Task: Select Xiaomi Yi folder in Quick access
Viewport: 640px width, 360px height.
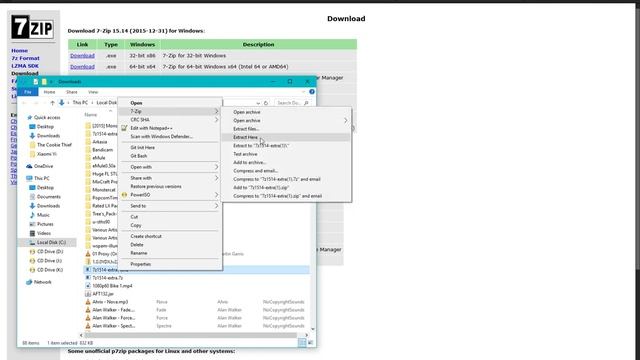Action: (47, 154)
